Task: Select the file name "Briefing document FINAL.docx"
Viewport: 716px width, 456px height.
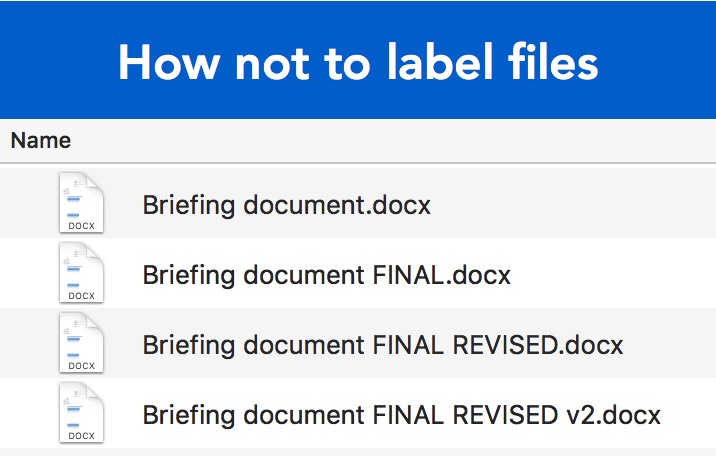Action: (x=327, y=275)
